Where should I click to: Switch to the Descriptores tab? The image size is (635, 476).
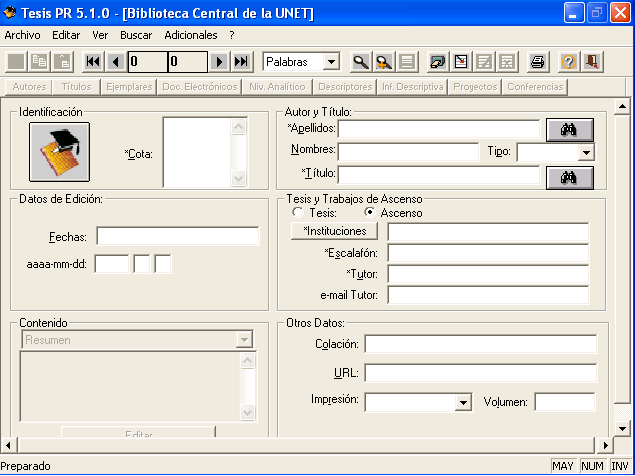pos(345,87)
